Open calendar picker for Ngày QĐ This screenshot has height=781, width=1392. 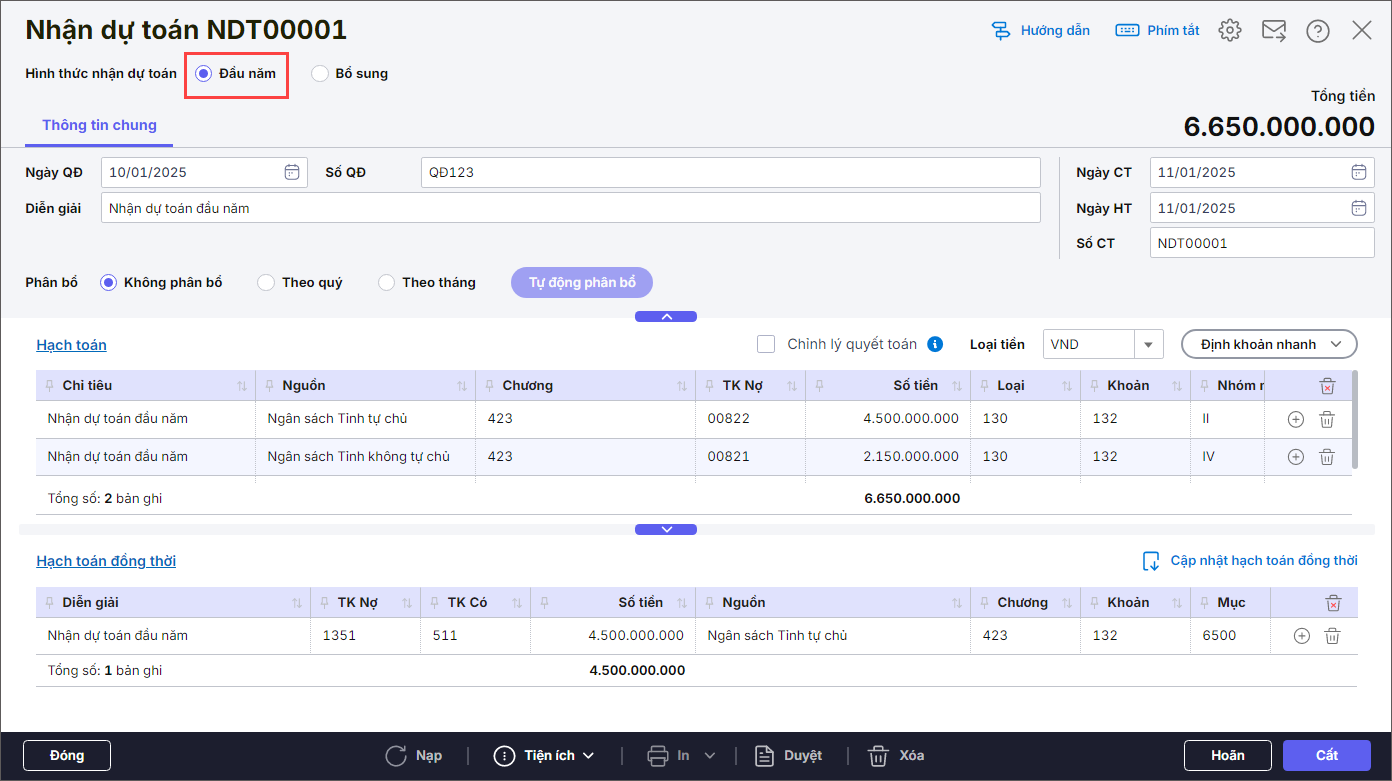click(291, 172)
